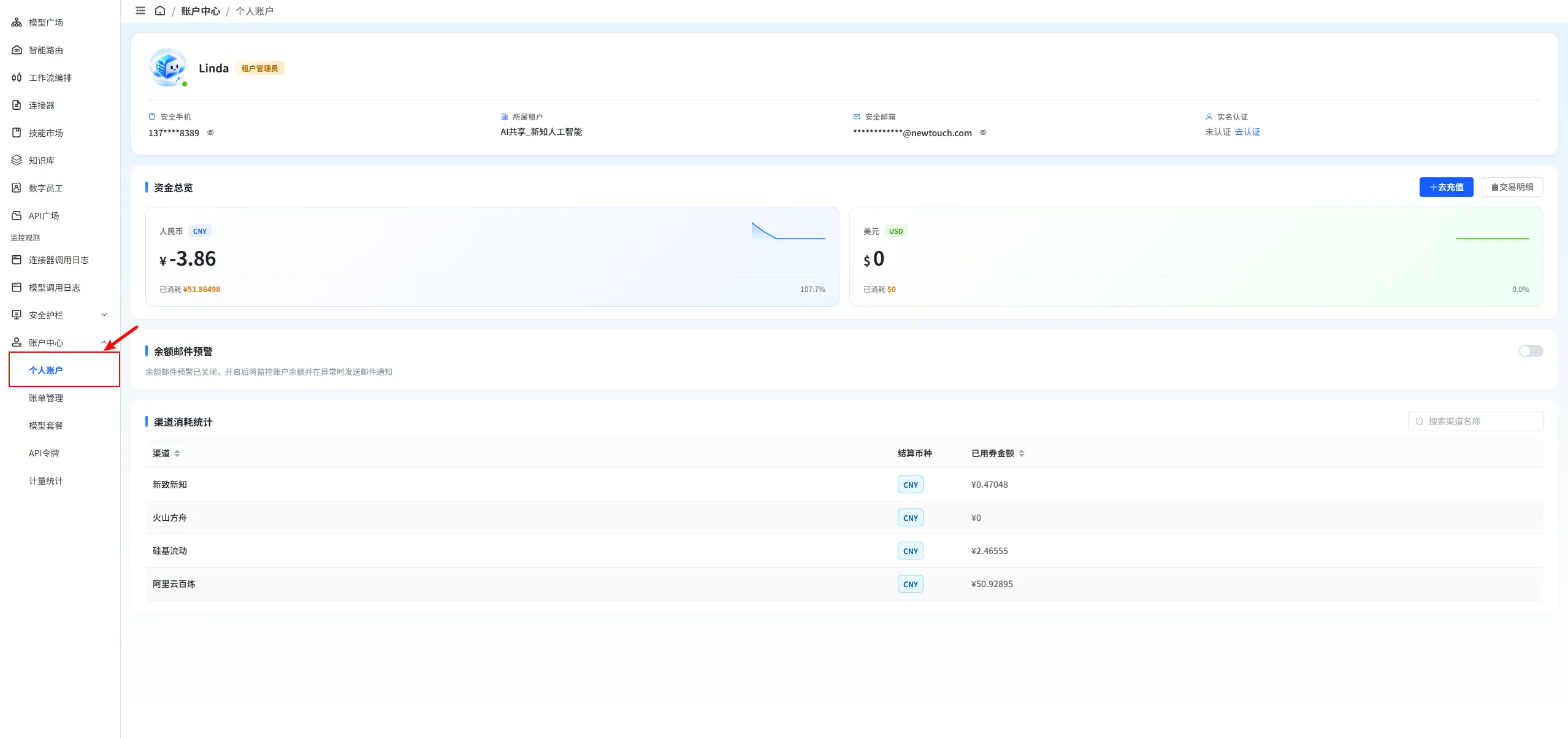Open 模型广场 in the sidebar

pyautogui.click(x=46, y=23)
